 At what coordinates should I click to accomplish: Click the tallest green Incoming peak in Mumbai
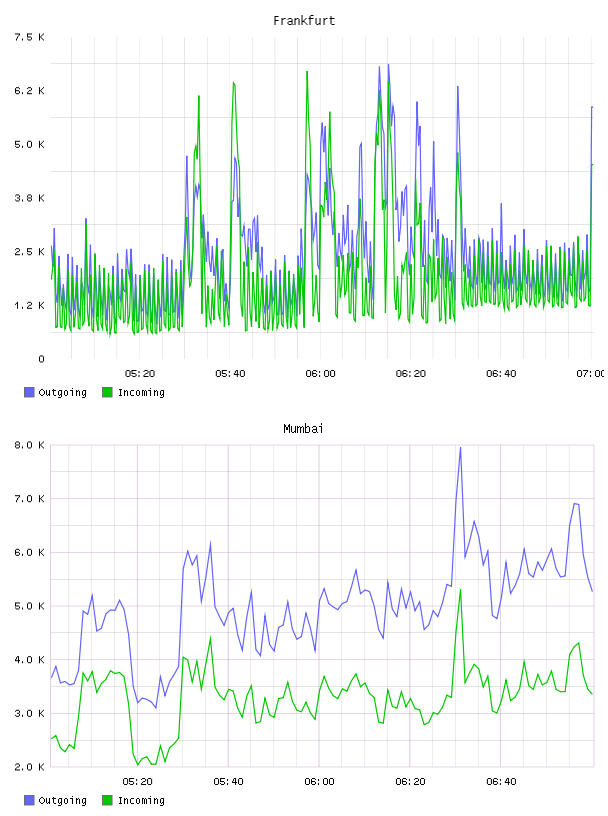point(461,590)
